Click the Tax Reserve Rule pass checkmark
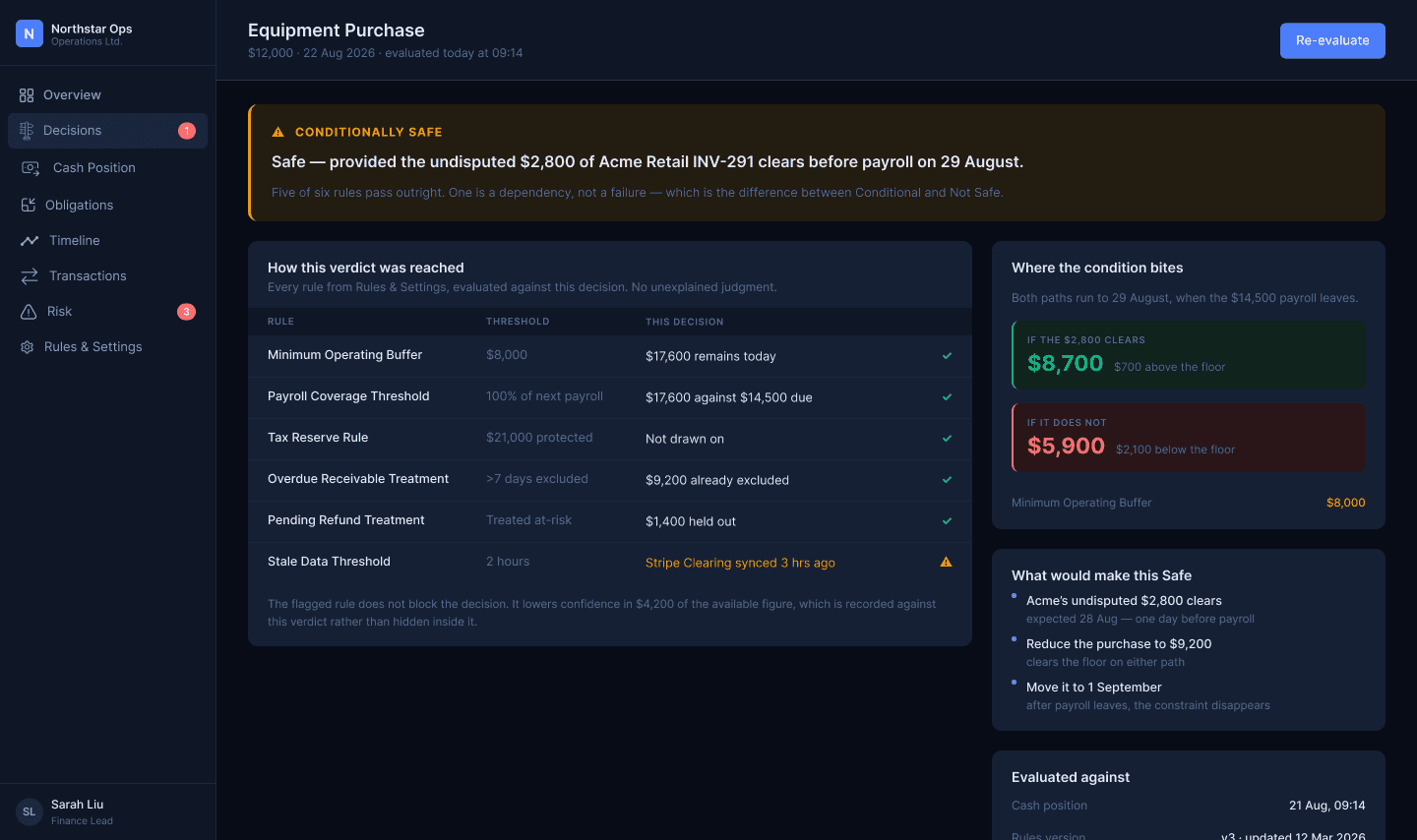The height and width of the screenshot is (840, 1417). 947,439
